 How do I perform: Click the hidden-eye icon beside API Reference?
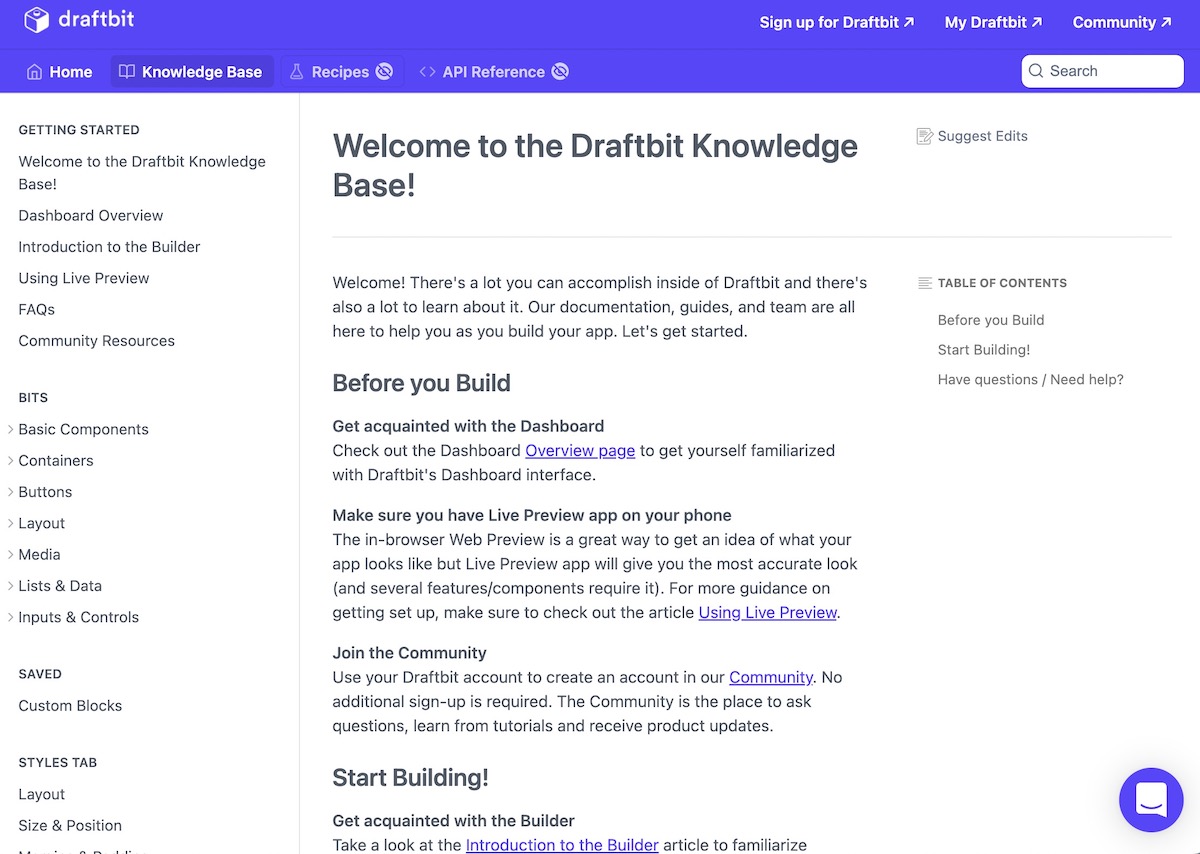(x=560, y=72)
